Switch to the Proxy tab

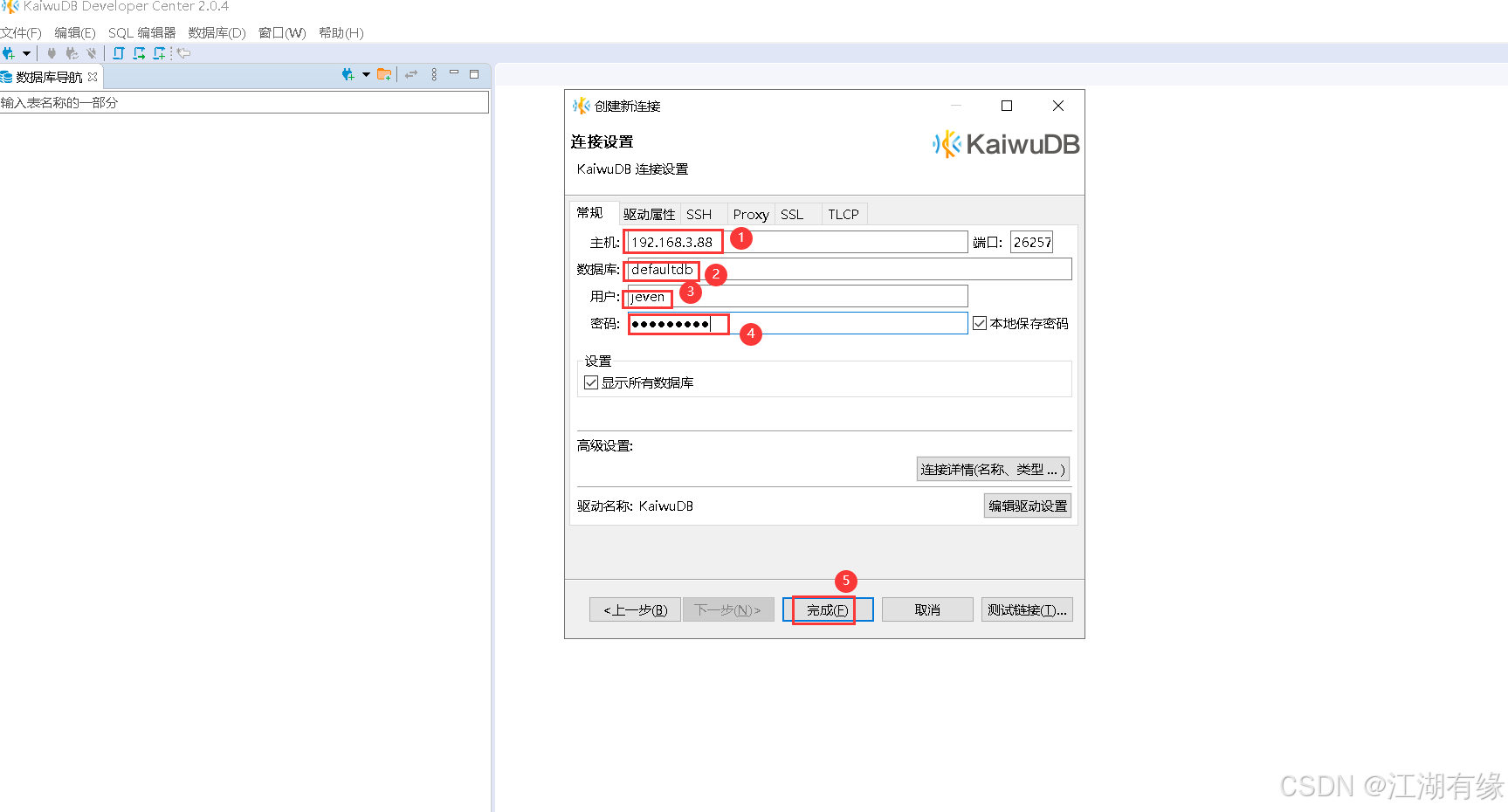click(x=751, y=215)
